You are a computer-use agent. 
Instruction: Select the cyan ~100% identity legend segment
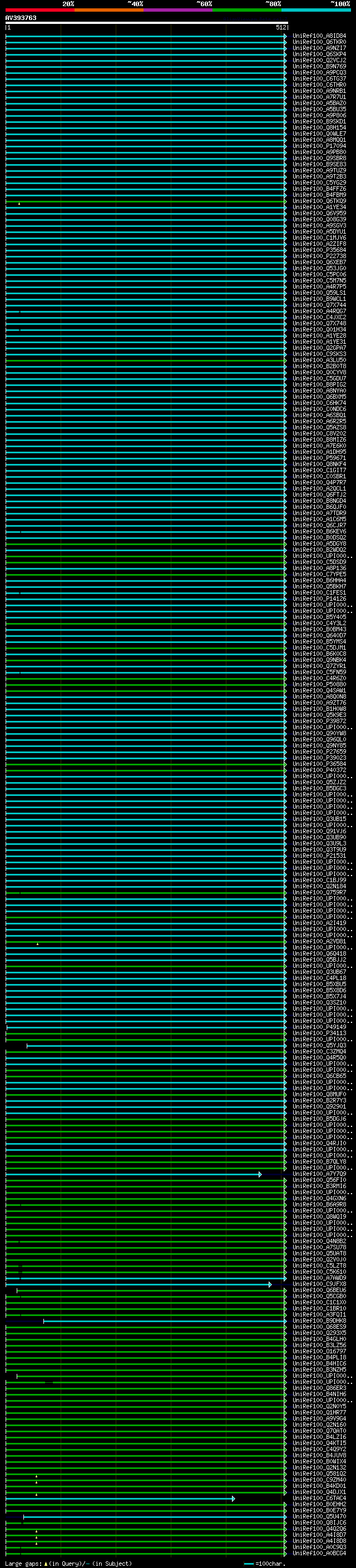click(316, 10)
